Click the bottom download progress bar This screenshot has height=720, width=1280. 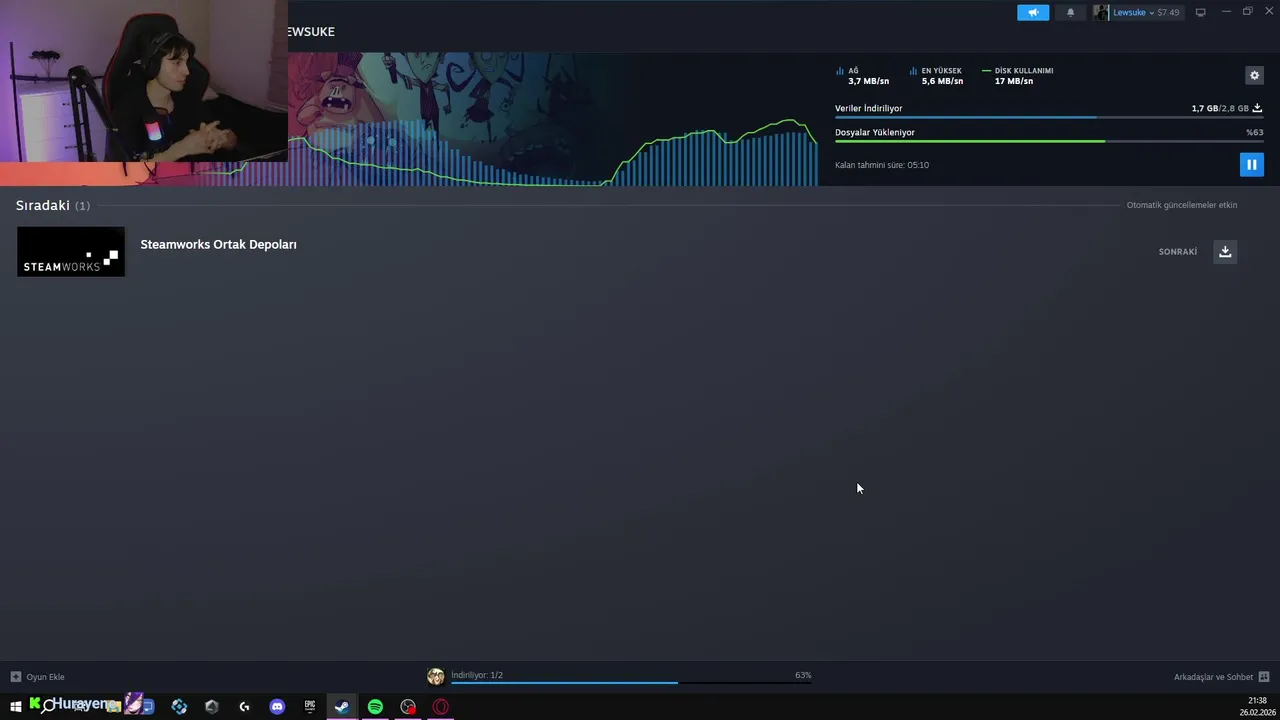click(631, 683)
